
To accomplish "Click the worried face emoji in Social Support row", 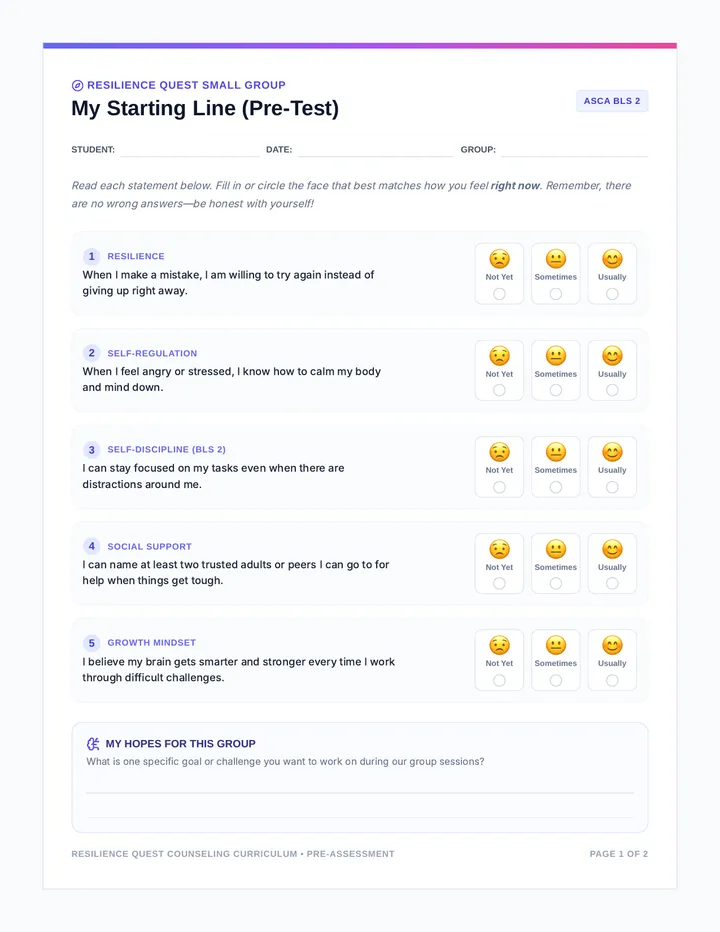I will pyautogui.click(x=499, y=549).
